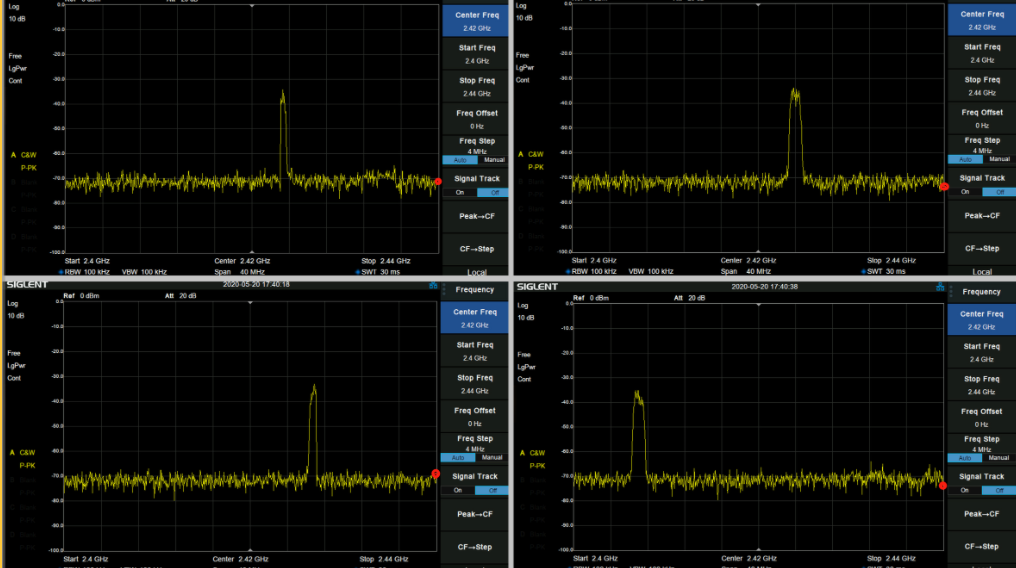This screenshot has width=1016, height=568.
Task: Turn Signal Track Off in top-left analyzer
Action: [494, 192]
